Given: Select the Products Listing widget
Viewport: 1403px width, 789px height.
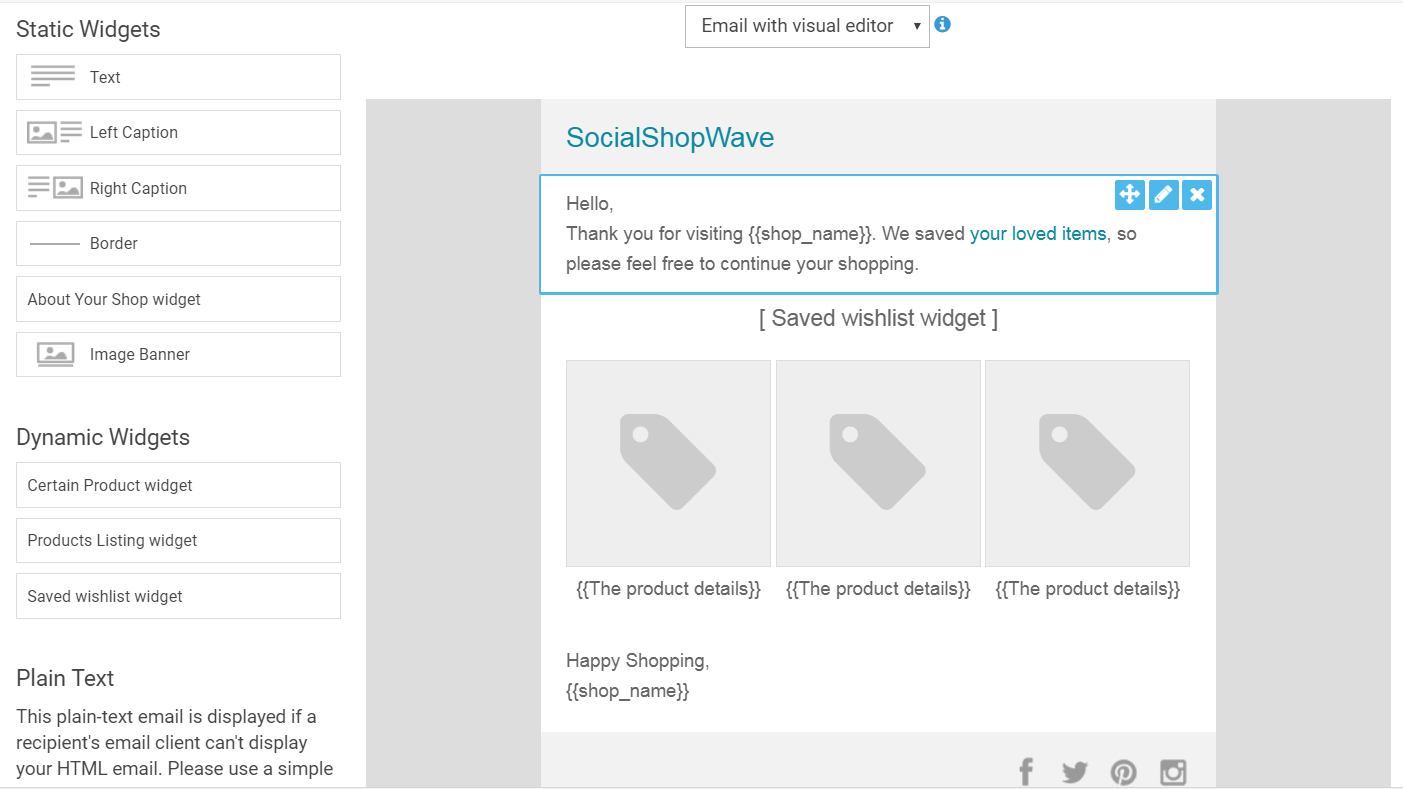Looking at the screenshot, I should [x=178, y=540].
